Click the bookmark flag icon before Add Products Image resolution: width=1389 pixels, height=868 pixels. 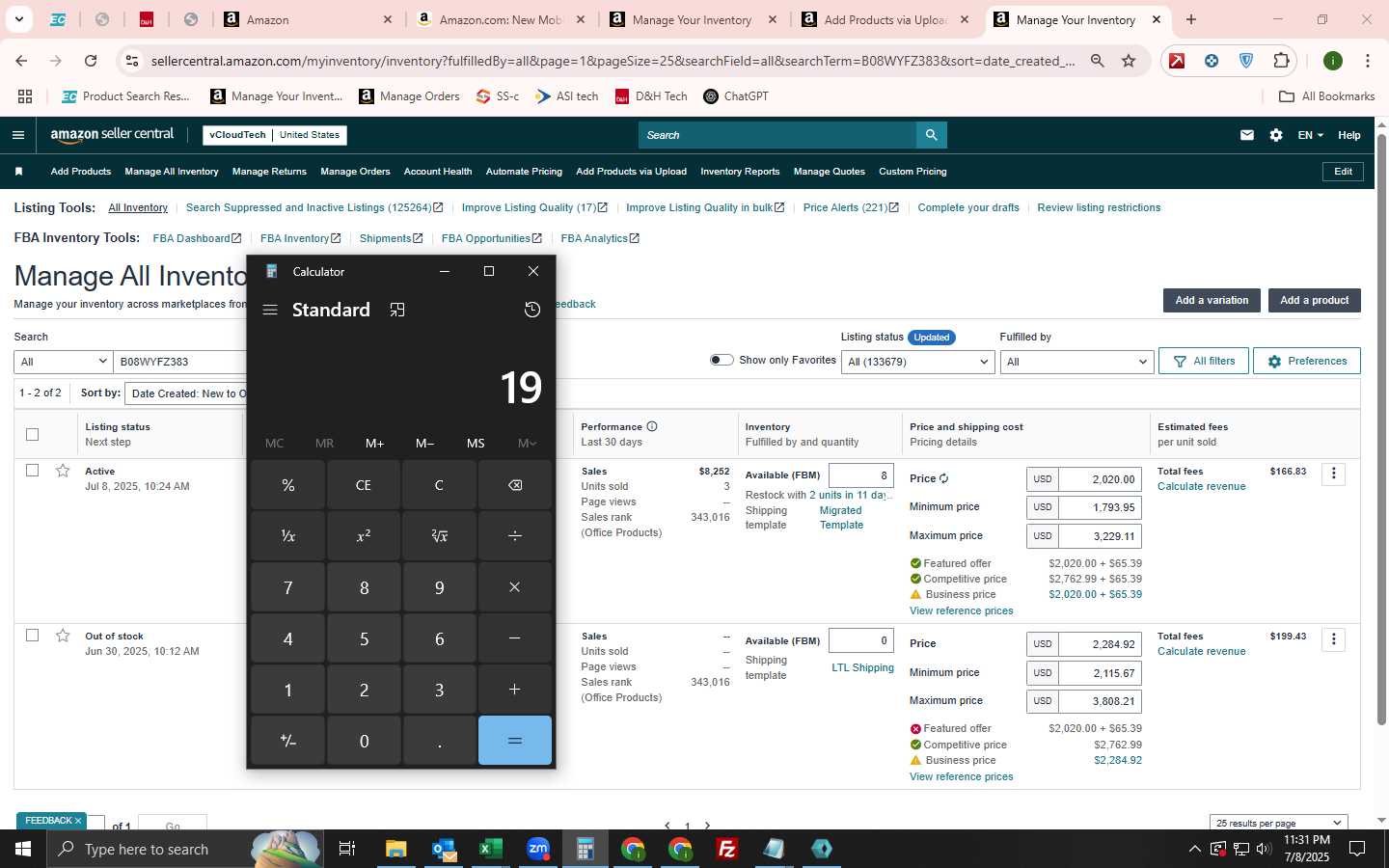point(18,172)
